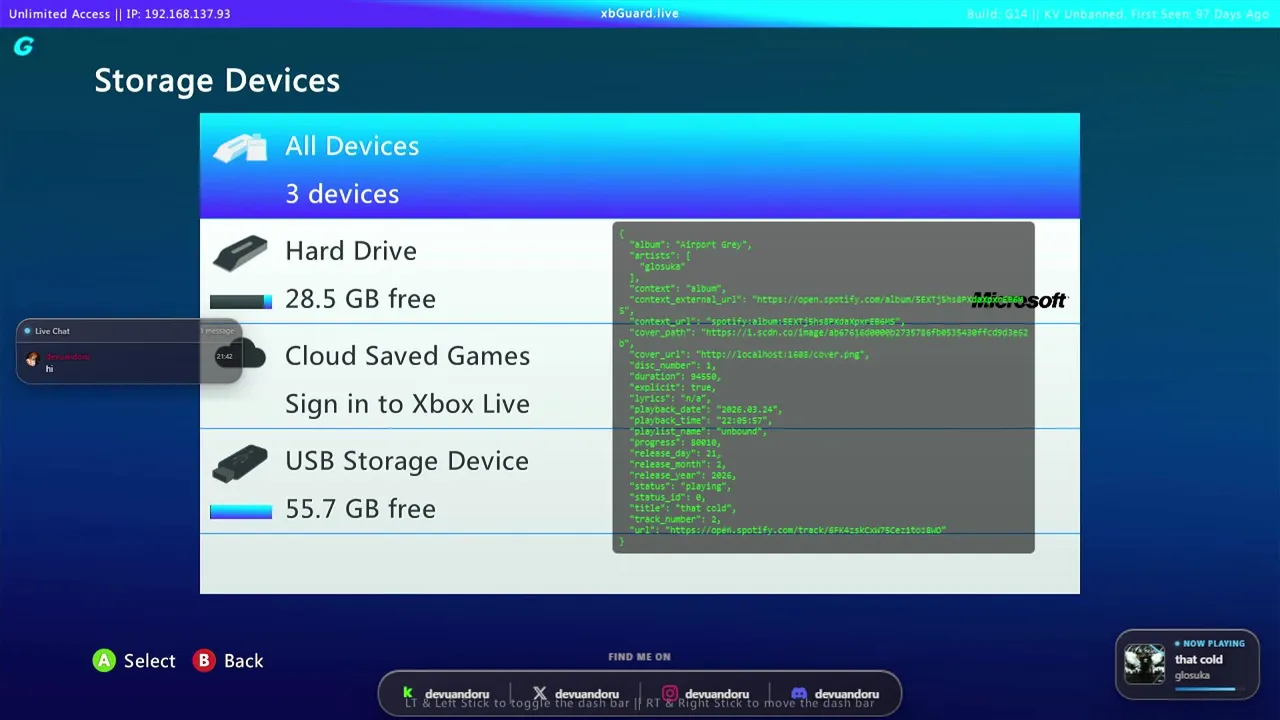Click the devuandoru chat avatar

point(32,360)
